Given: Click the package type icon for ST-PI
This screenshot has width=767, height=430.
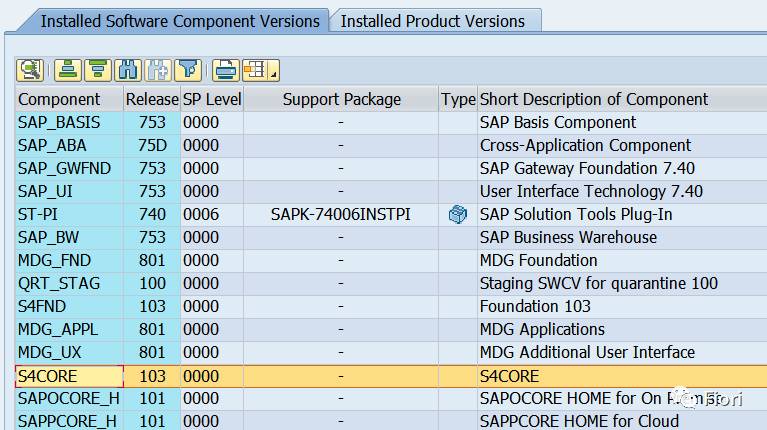Looking at the screenshot, I should 458,214.
